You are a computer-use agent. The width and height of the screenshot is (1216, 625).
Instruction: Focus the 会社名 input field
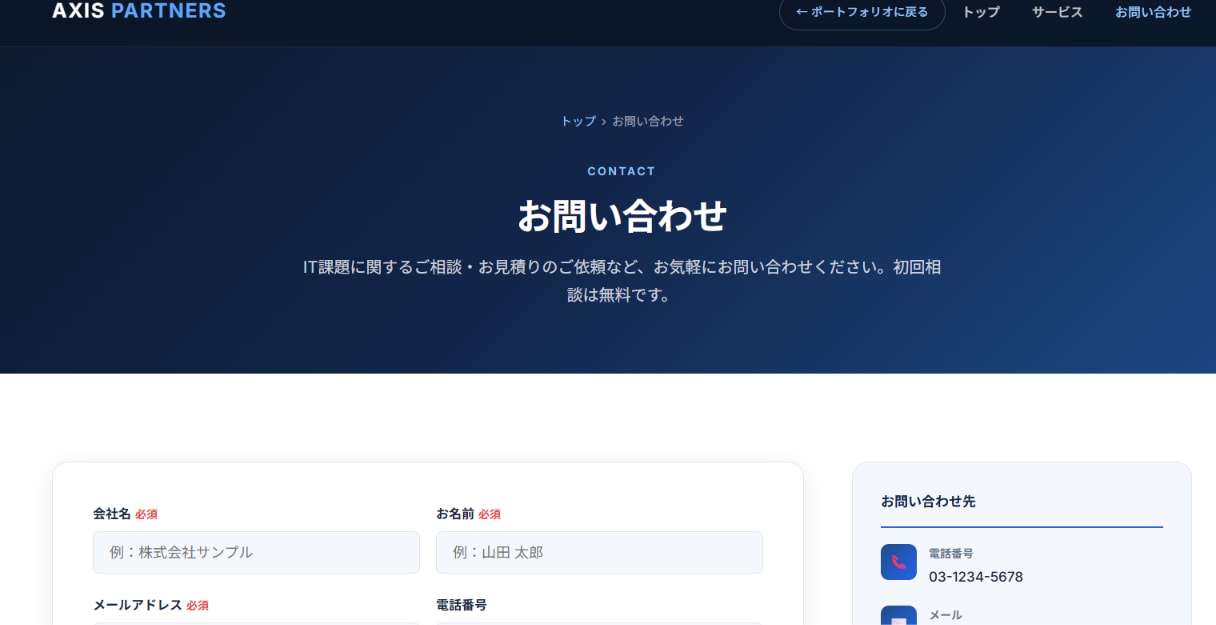(256, 552)
